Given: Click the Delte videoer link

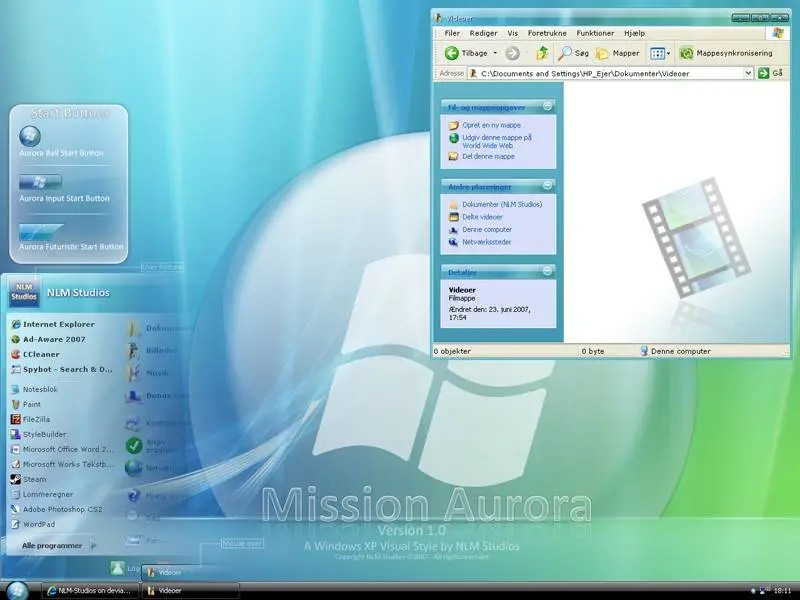Looking at the screenshot, I should (482, 217).
